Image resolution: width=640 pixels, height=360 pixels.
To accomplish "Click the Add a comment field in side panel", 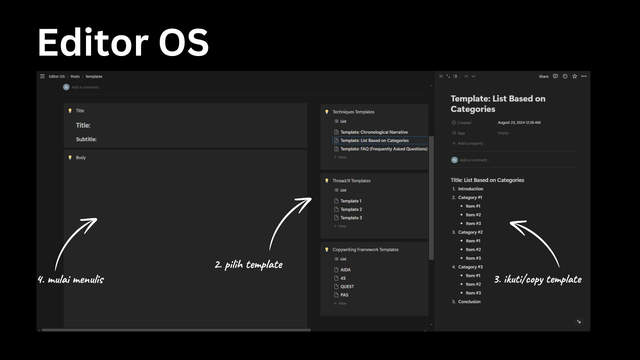I will click(x=474, y=160).
